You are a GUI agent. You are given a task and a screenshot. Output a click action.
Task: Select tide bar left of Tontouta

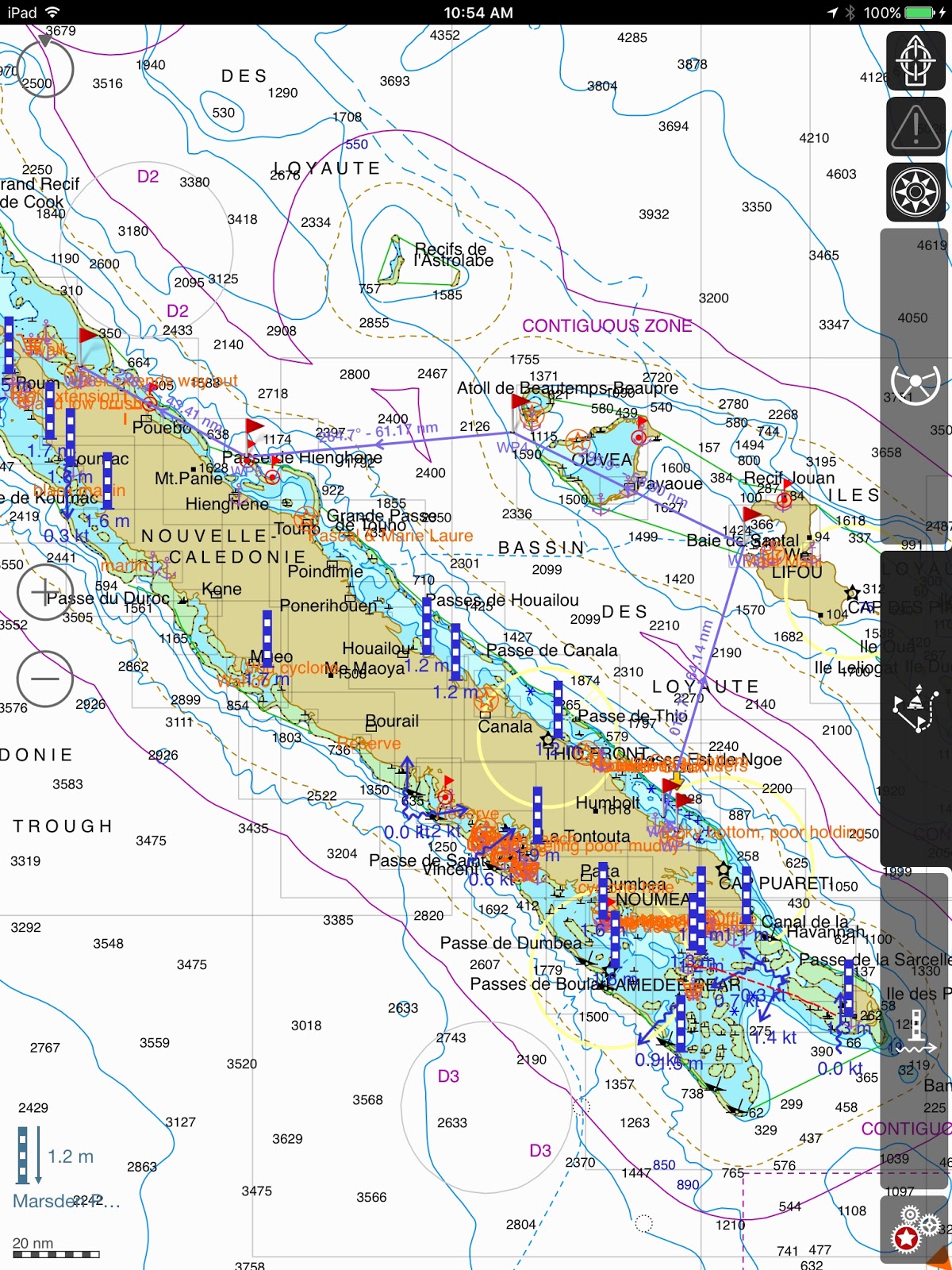(x=538, y=815)
